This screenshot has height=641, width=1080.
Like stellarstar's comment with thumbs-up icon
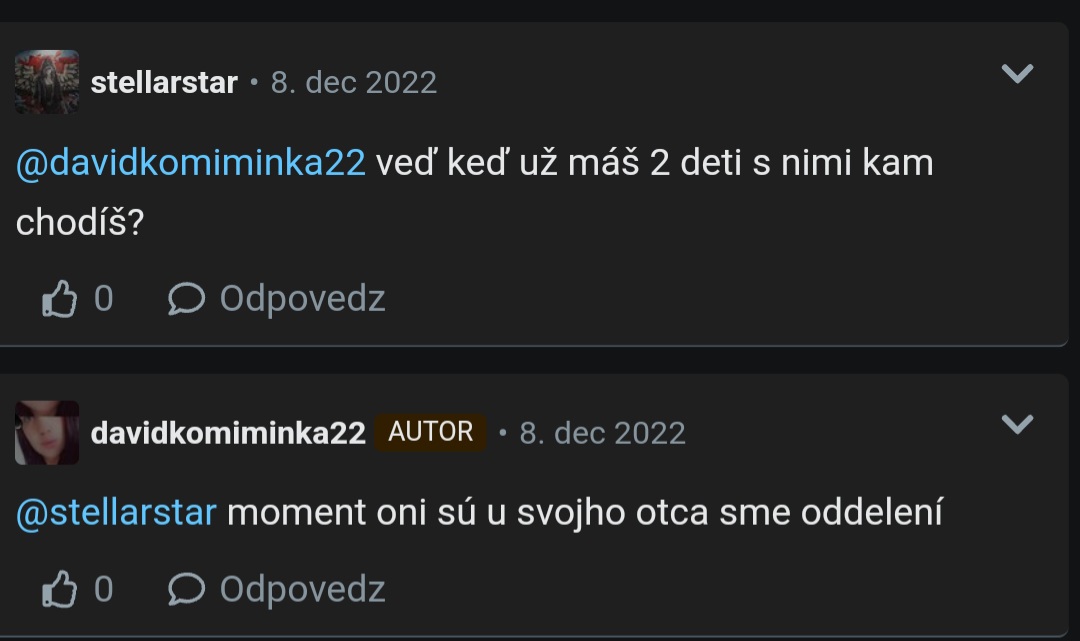pos(59,299)
